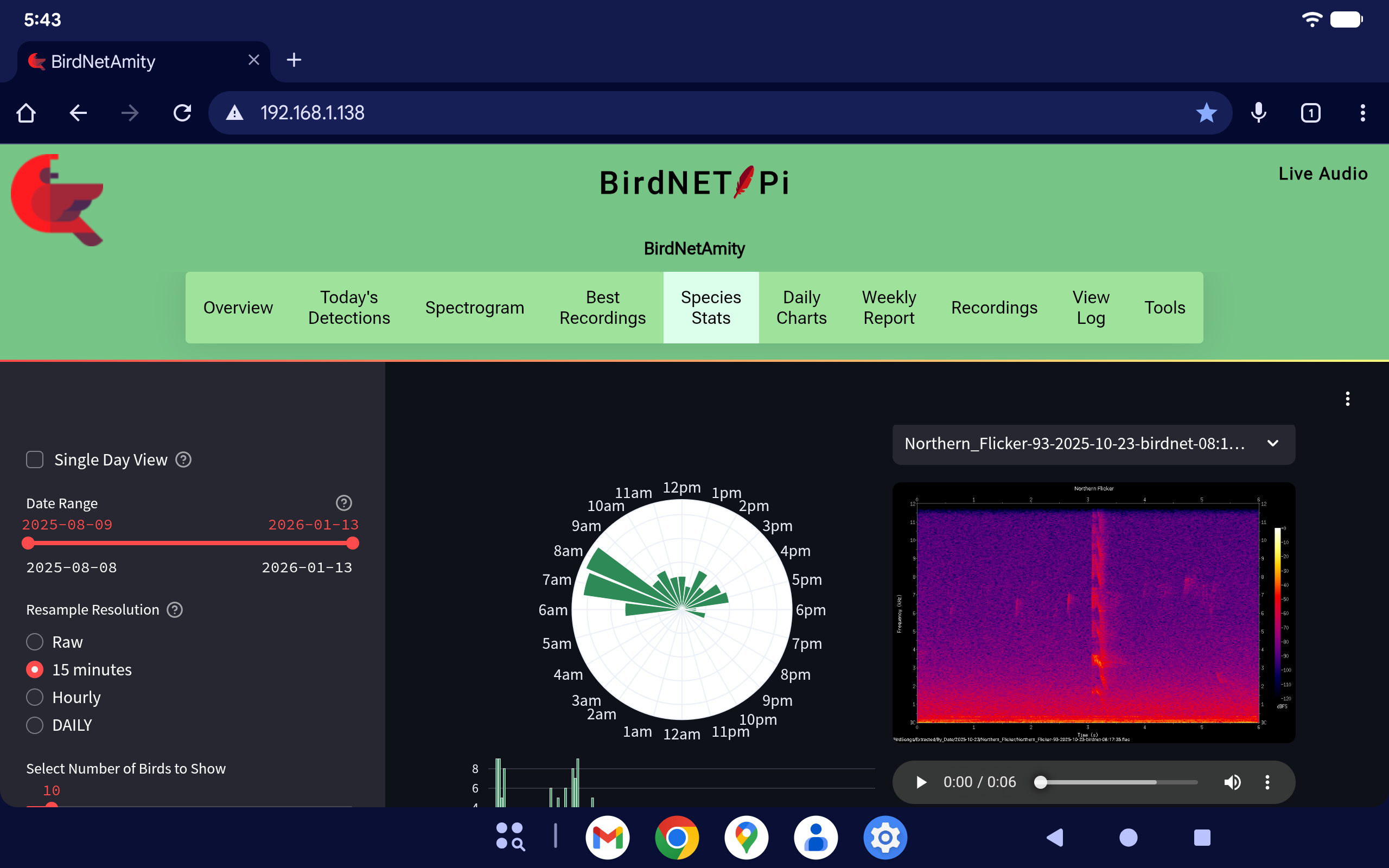
Task: Open the Weekly Report tab
Action: point(889,308)
